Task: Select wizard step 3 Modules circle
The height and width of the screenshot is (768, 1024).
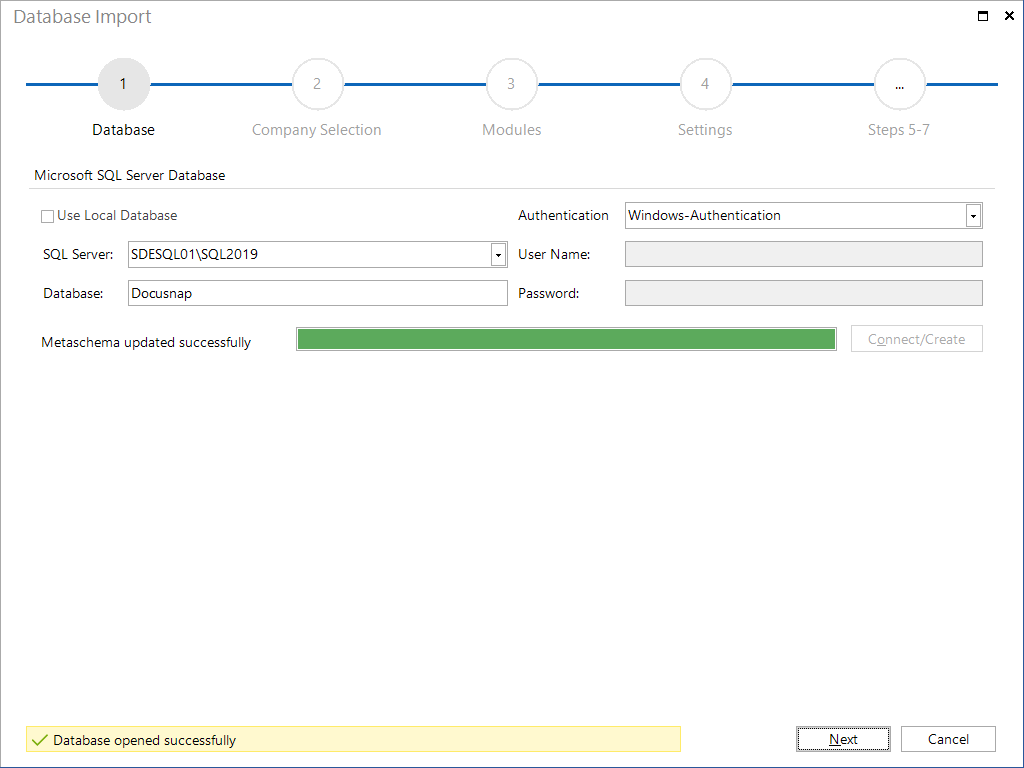Action: [511, 84]
